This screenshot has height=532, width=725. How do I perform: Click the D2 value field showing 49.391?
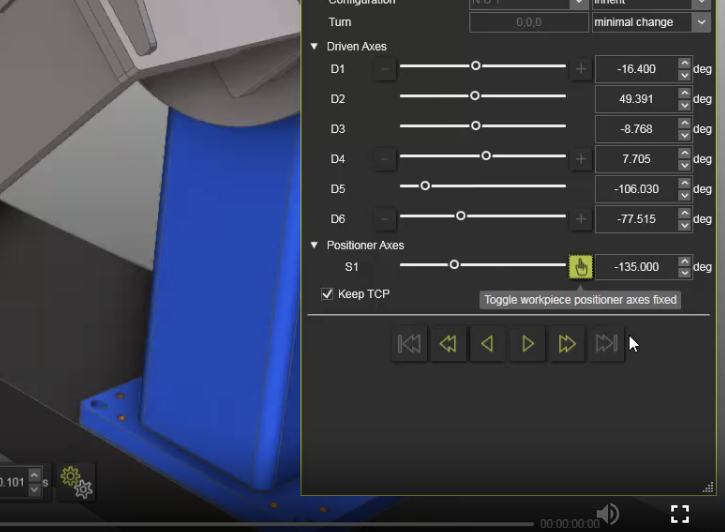pyautogui.click(x=635, y=99)
